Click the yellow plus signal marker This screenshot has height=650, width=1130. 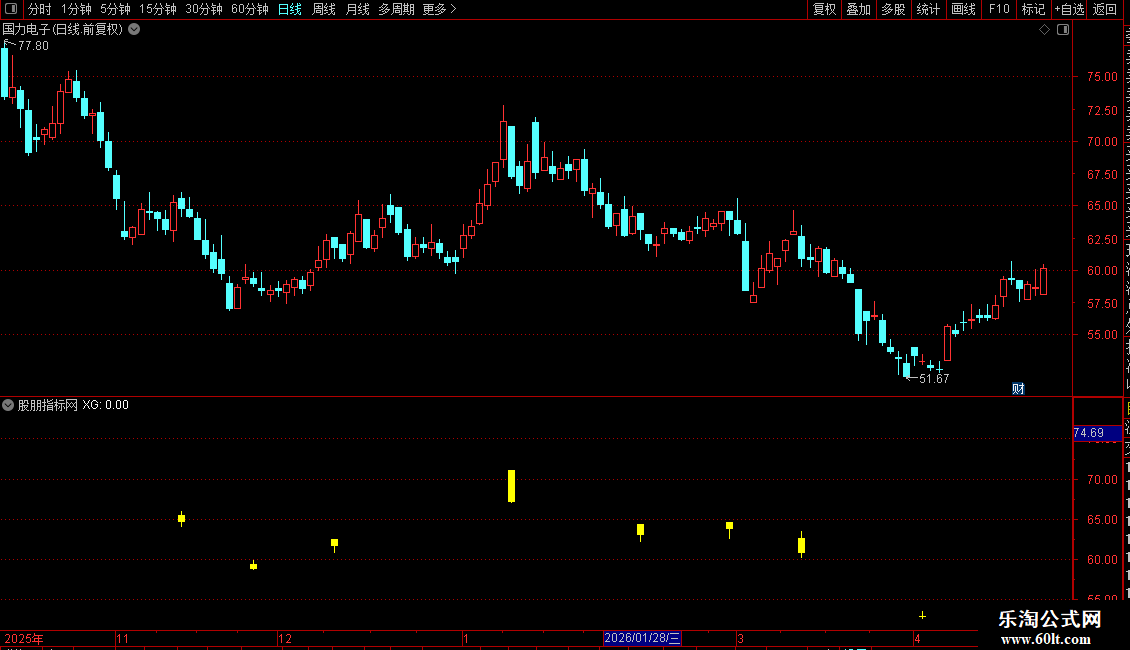tap(922, 615)
